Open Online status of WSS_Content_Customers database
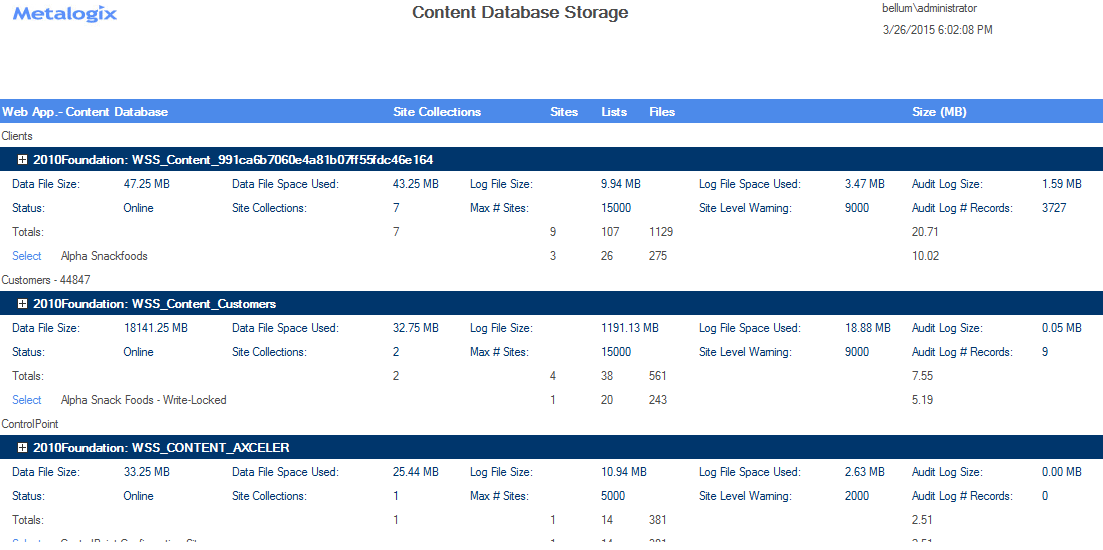Viewport: 1103px width, 550px height. coord(138,352)
